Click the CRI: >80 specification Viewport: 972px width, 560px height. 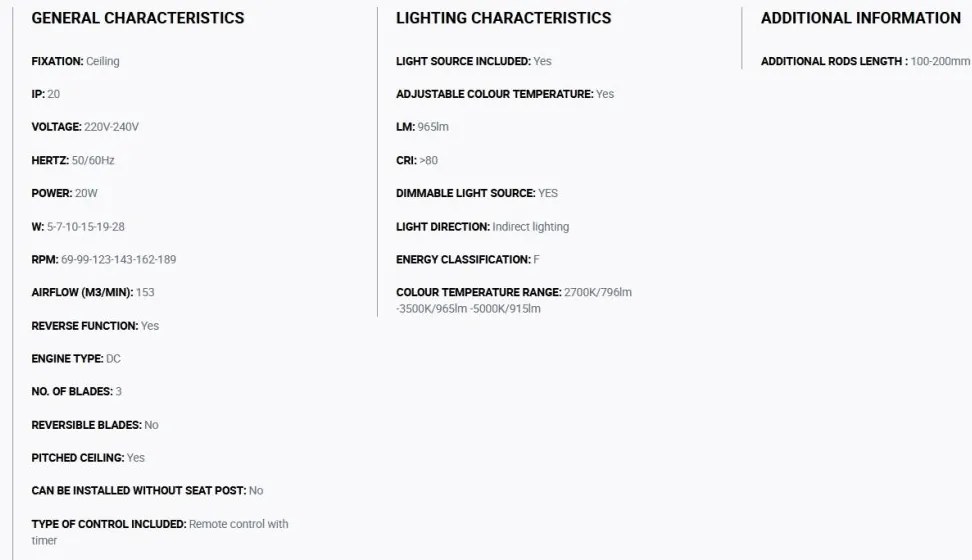coord(417,161)
